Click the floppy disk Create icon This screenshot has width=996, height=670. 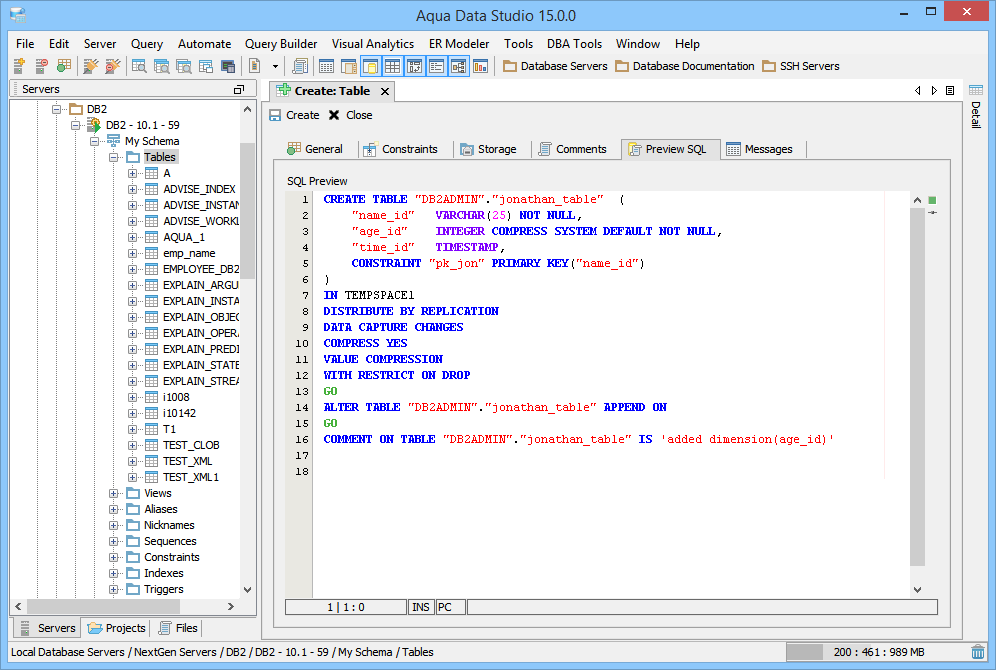pyautogui.click(x=275, y=115)
